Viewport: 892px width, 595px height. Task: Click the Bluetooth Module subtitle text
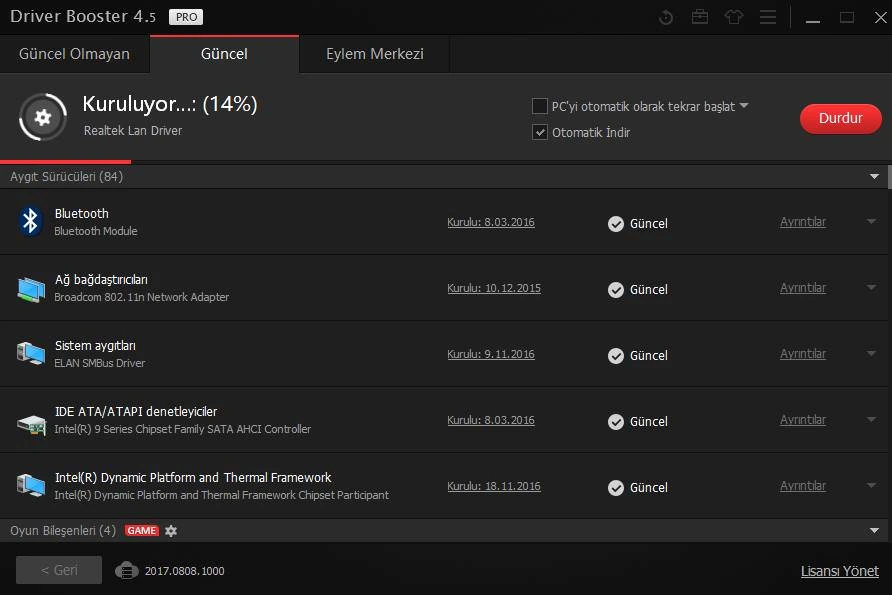pyautogui.click(x=96, y=232)
